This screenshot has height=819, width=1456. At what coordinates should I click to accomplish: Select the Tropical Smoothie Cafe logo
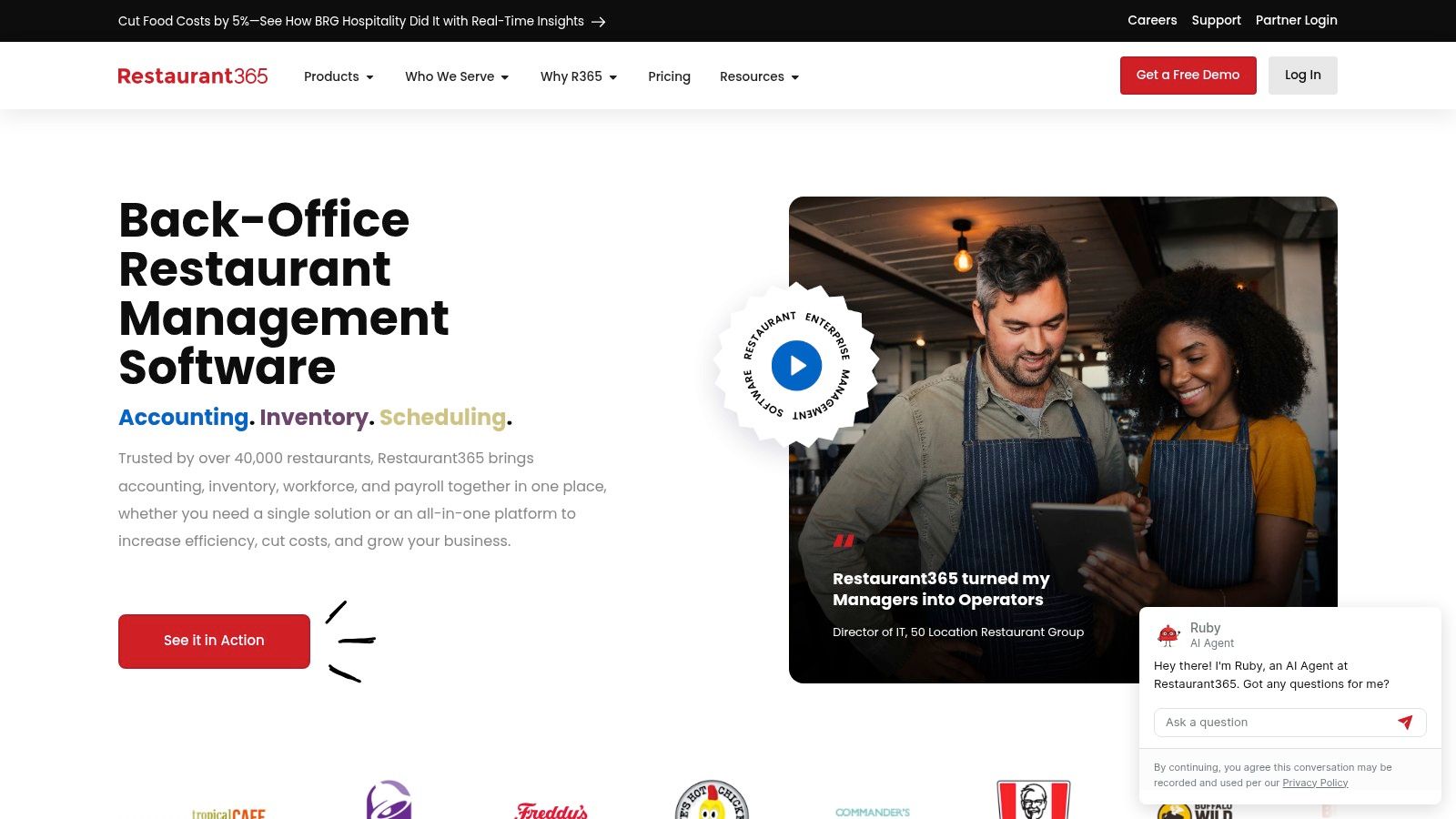tap(228, 811)
